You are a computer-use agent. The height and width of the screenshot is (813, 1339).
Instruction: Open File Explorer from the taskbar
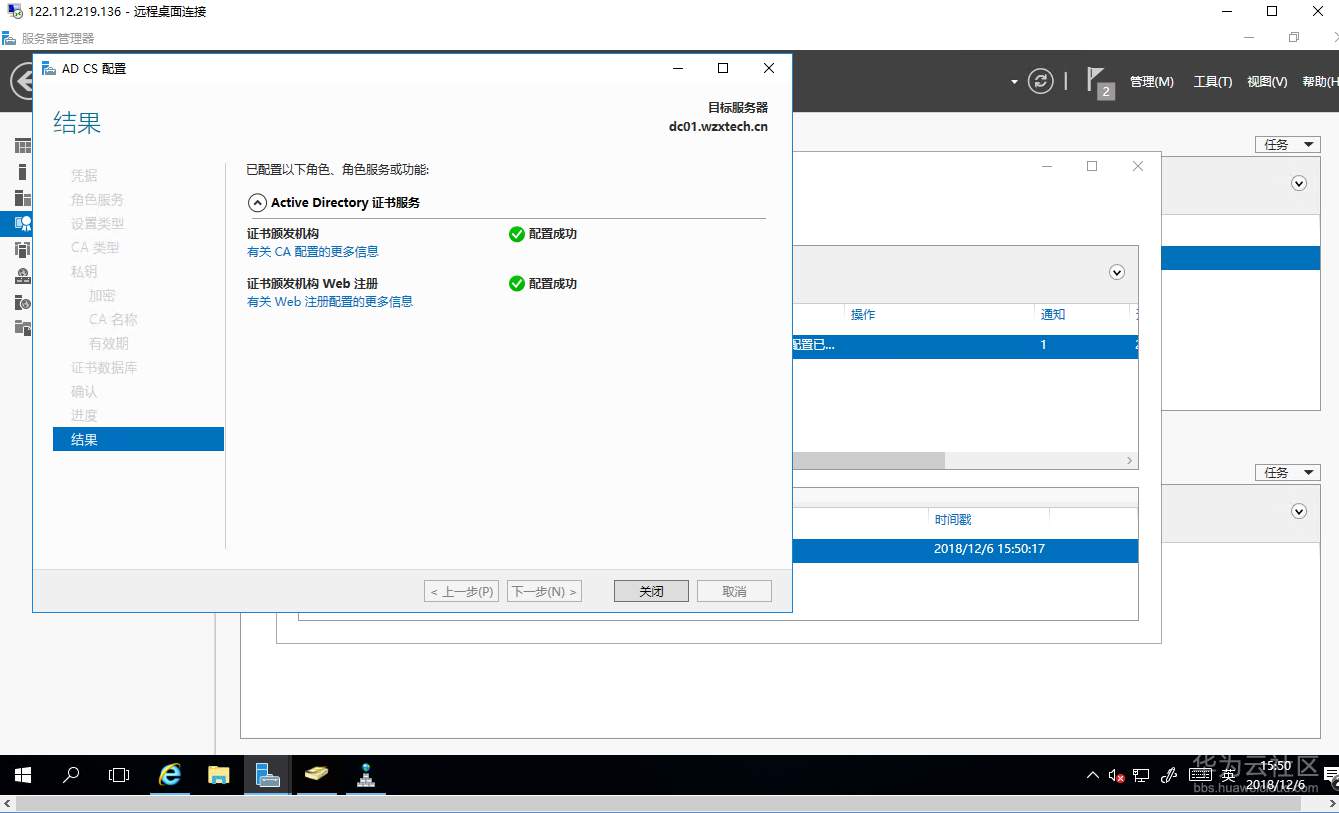tap(219, 775)
